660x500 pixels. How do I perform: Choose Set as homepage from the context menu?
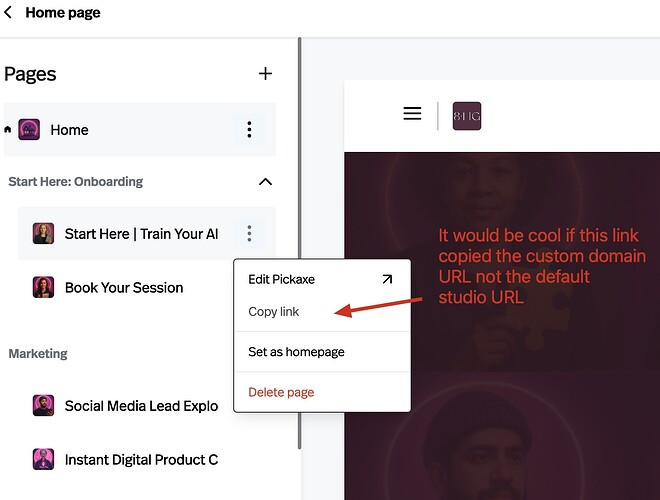coord(322,352)
